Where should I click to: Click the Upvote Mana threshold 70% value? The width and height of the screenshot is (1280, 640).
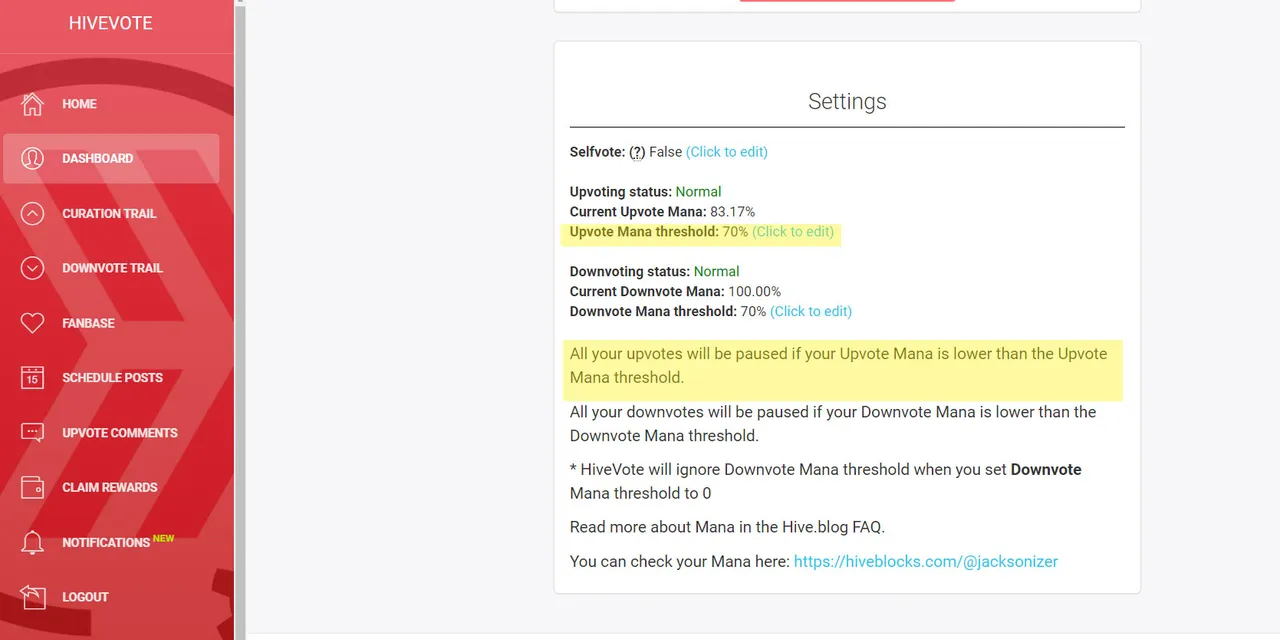pos(735,231)
